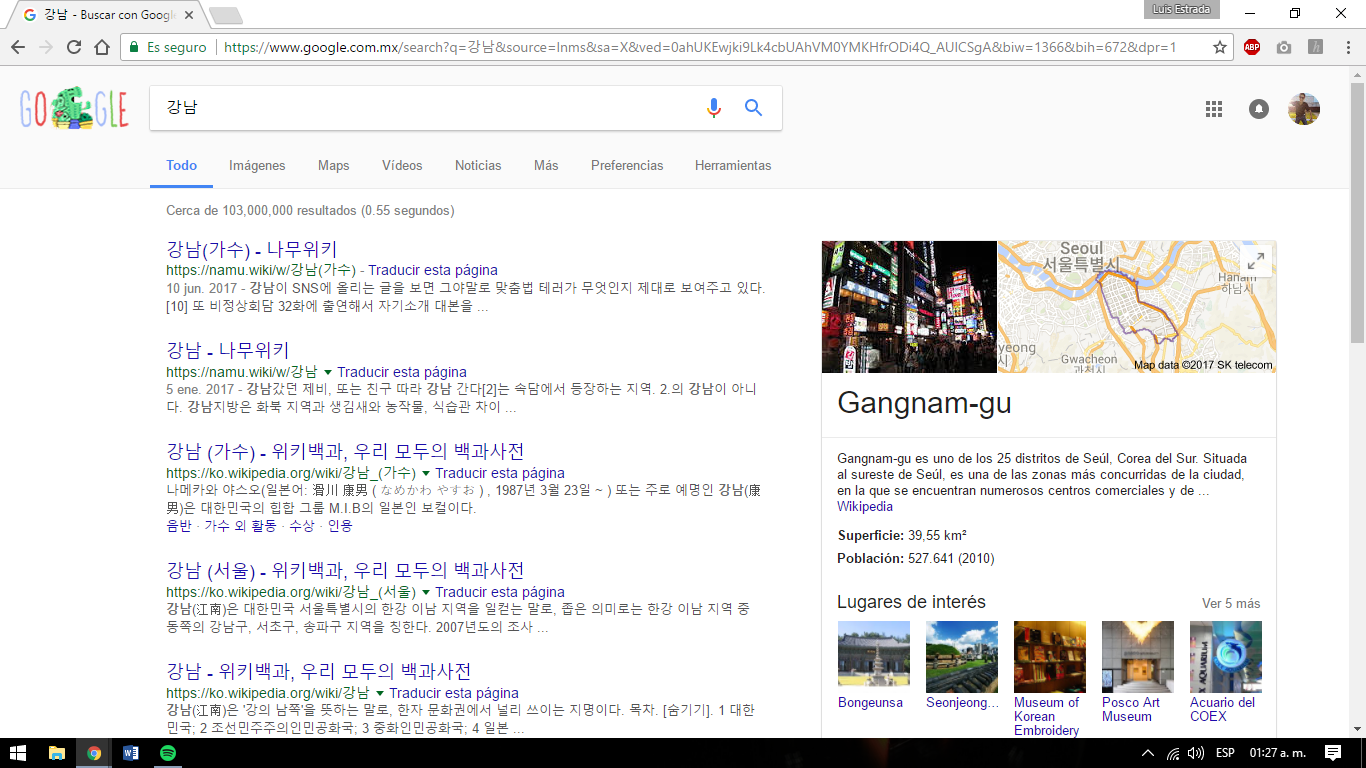Close the 강남 - Buscar con Google tab

click(189, 15)
